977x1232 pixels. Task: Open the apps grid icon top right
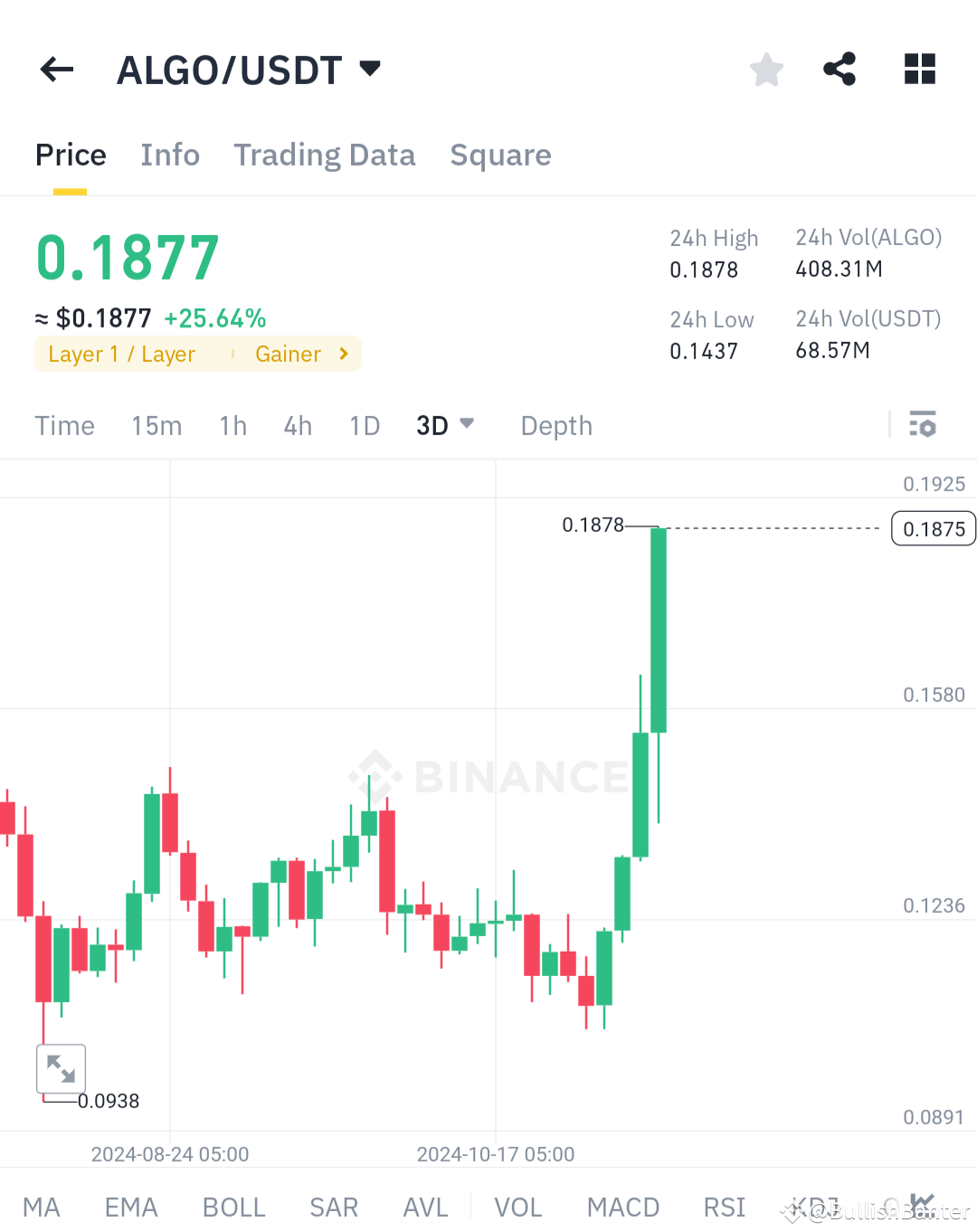pyautogui.click(x=919, y=69)
